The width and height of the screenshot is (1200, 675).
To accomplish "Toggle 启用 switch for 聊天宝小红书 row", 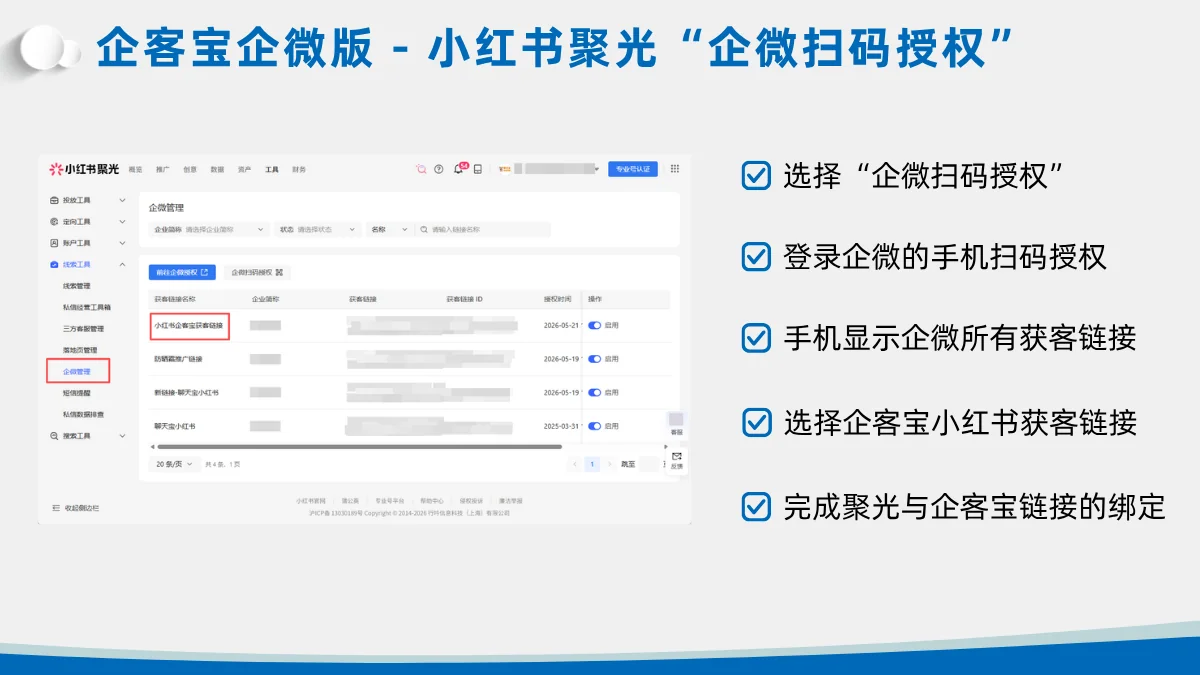I will coord(595,426).
